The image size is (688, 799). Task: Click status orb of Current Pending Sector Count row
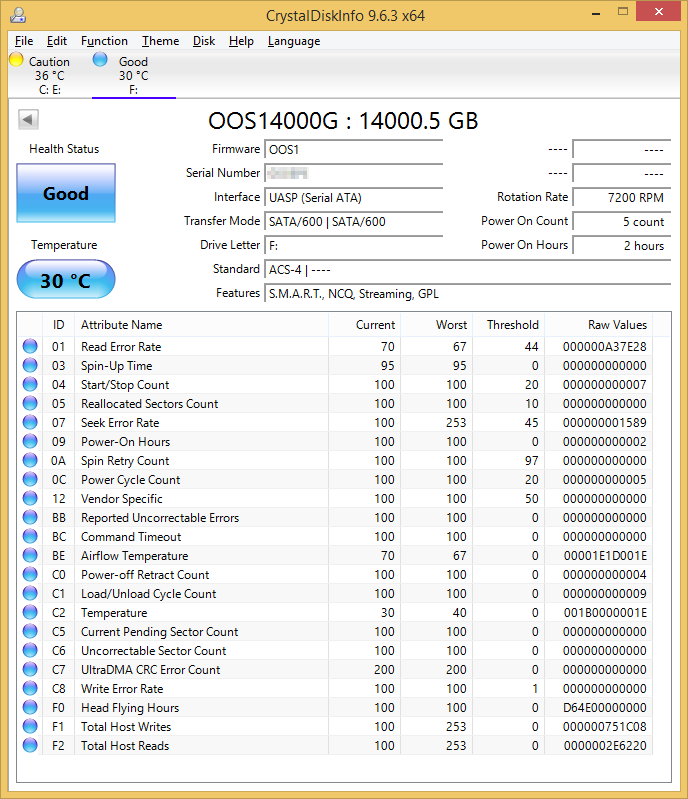(30, 631)
